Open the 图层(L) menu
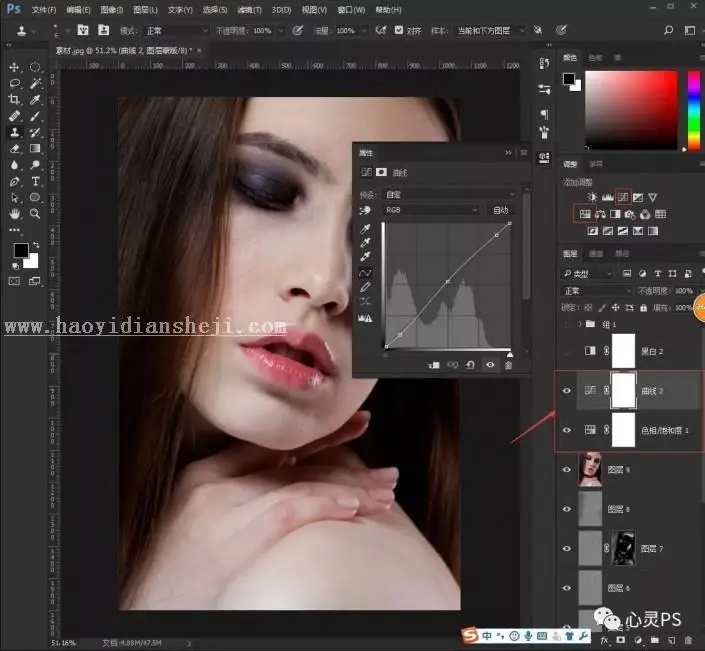Screen dimensions: 705x651 (146, 9)
